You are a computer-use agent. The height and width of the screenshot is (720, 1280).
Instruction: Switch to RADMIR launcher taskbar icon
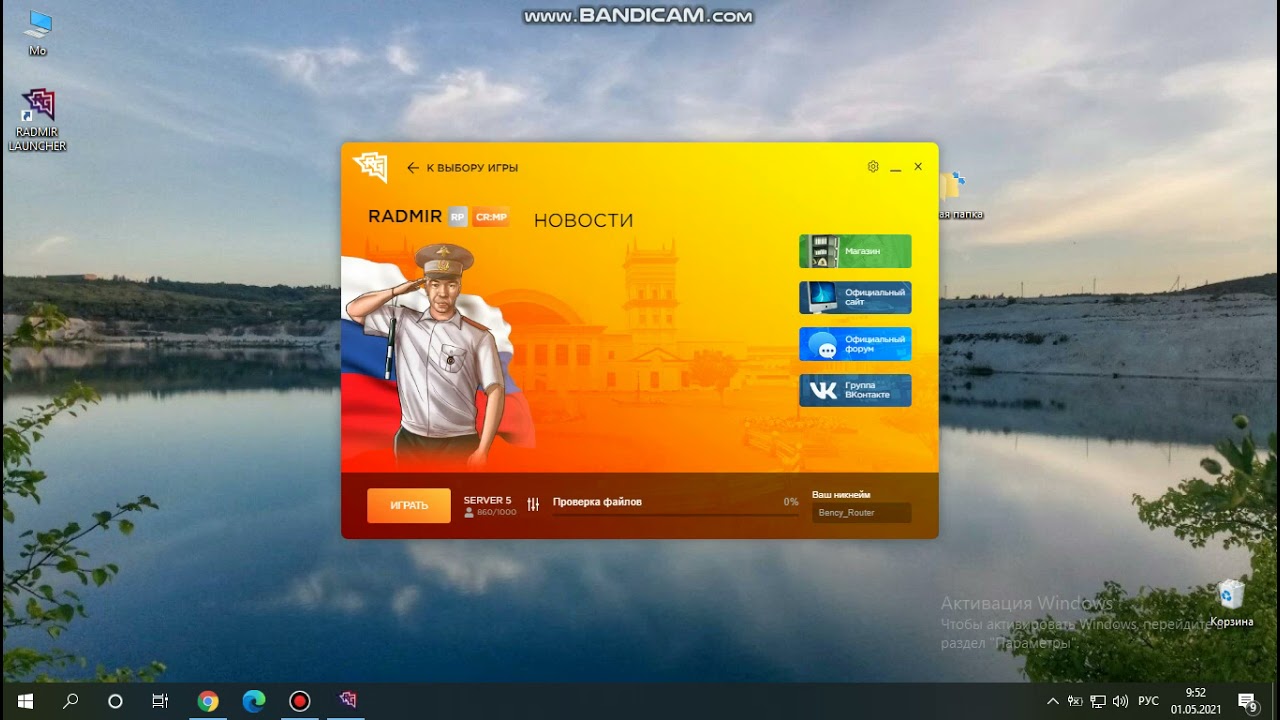tap(347, 701)
